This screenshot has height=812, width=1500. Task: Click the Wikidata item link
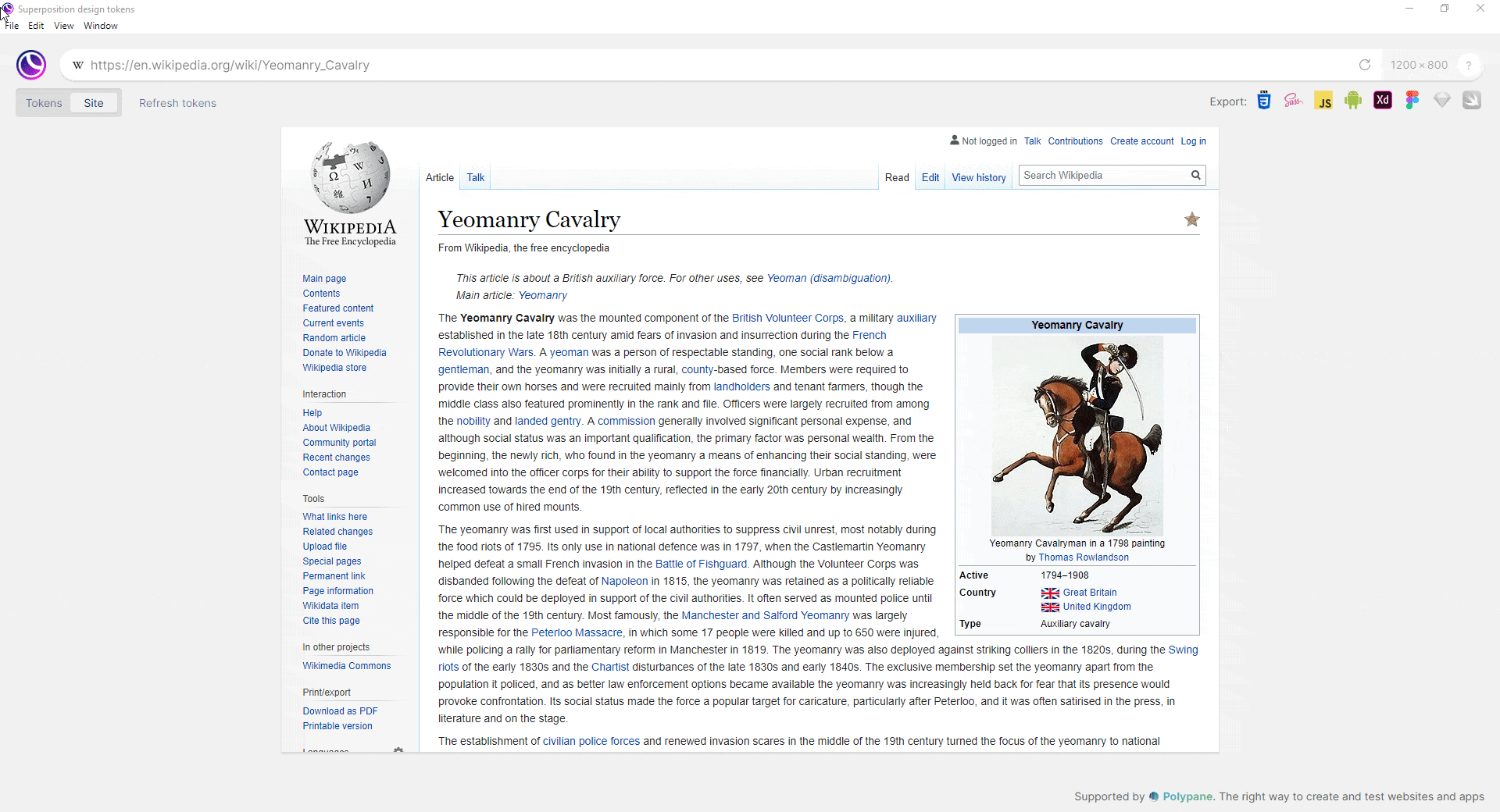tap(330, 606)
